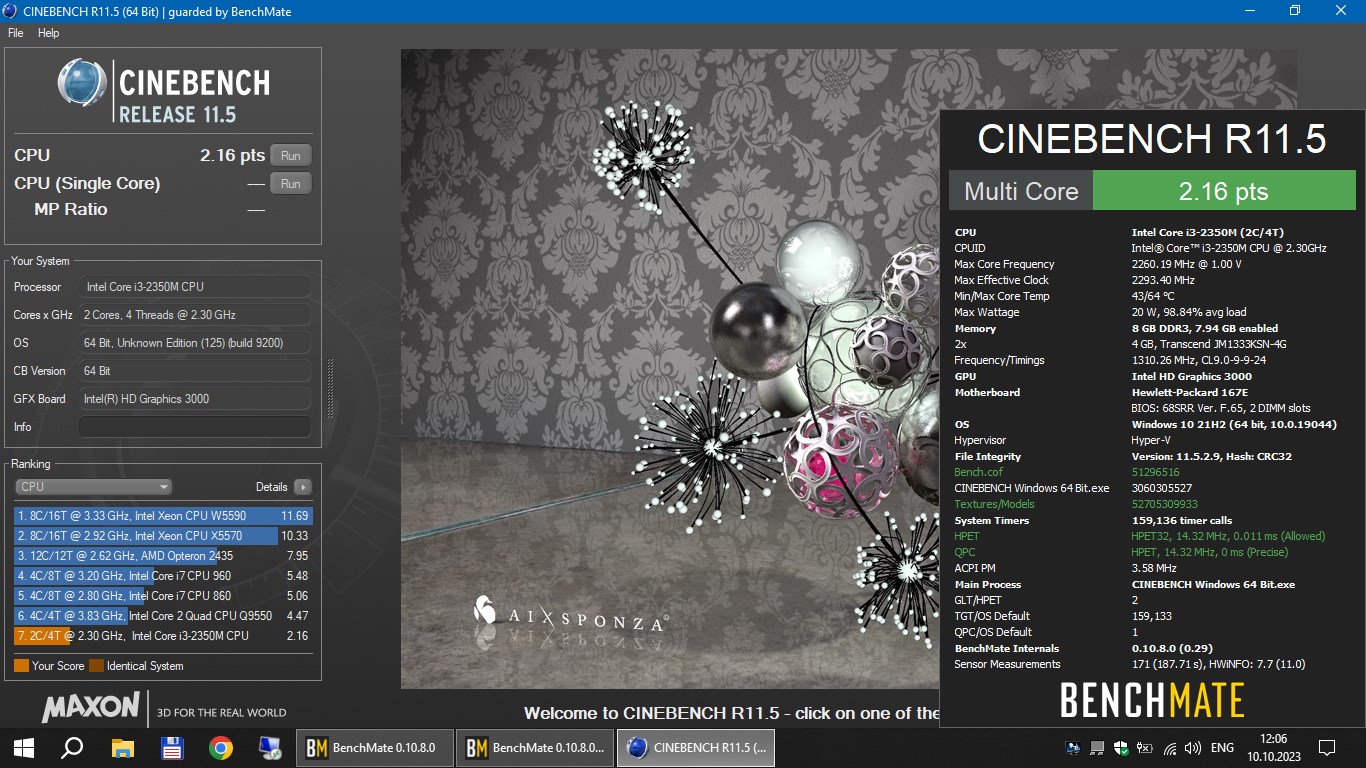Screen dimensions: 1366x768
Task: Select the Xeon CPU W5590 ranking row
Action: tap(163, 516)
